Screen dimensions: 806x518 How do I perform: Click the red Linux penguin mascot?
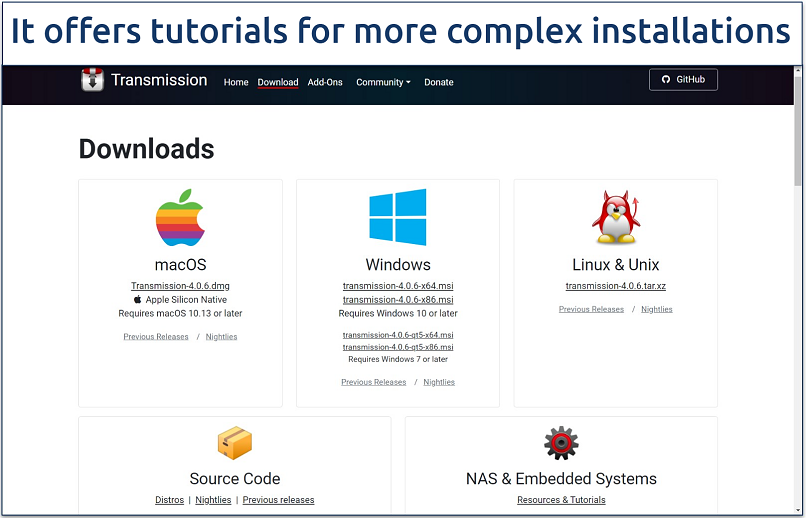tap(616, 217)
